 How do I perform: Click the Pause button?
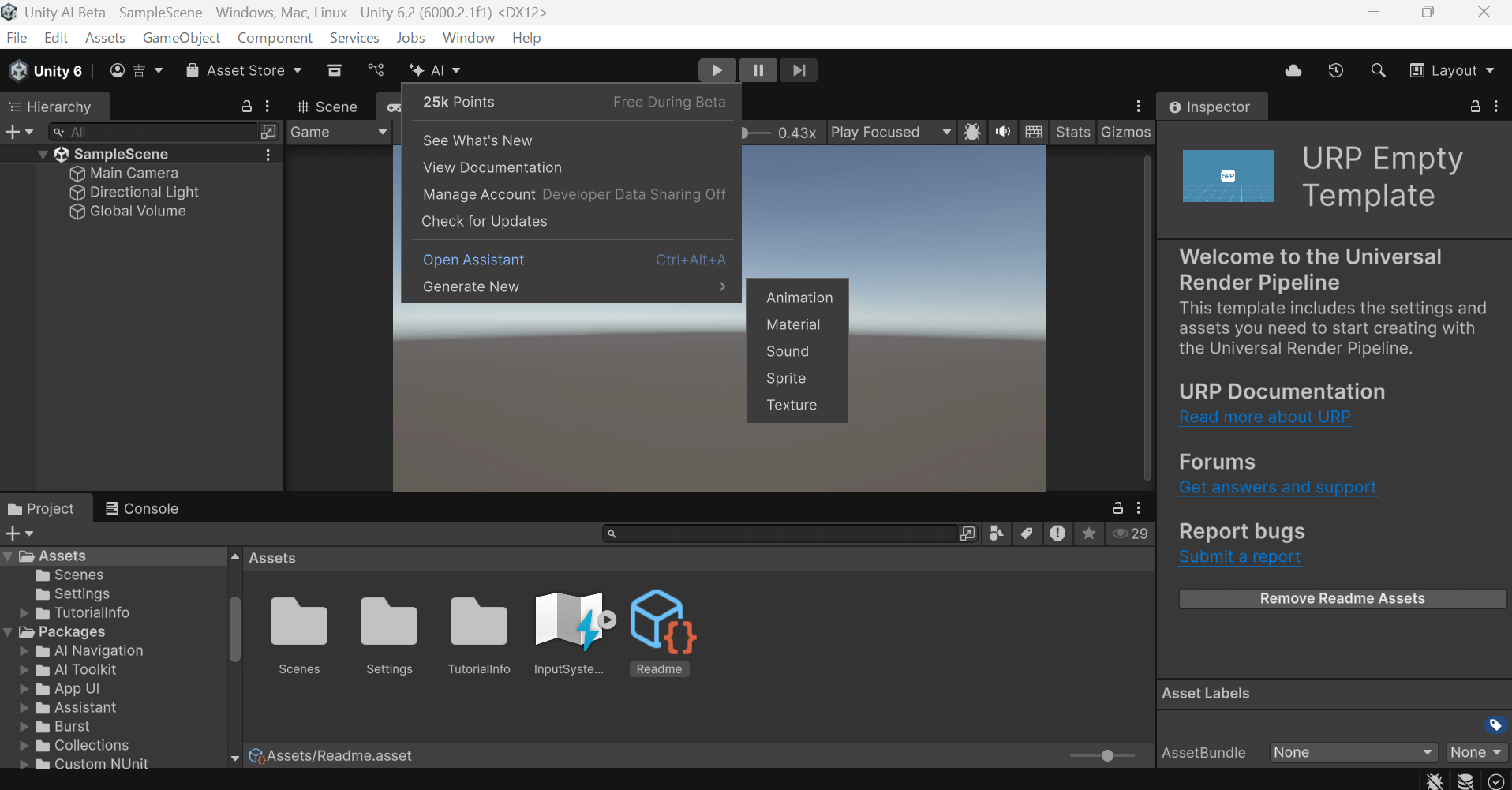pos(758,70)
